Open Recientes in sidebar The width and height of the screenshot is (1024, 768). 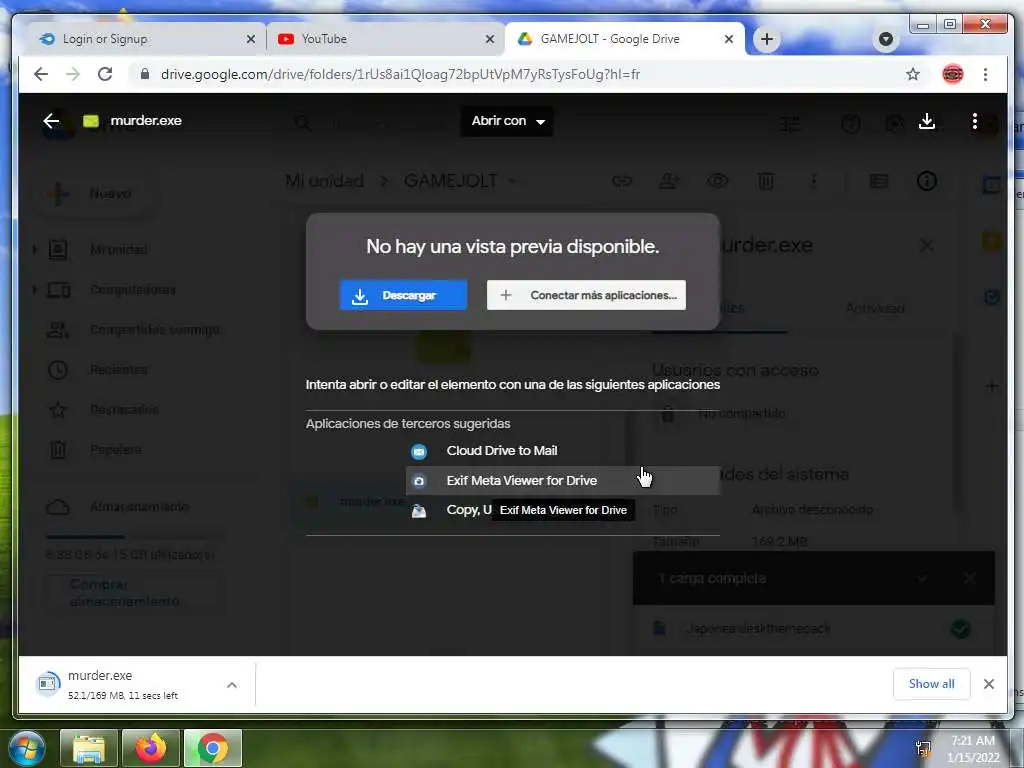(x=118, y=370)
